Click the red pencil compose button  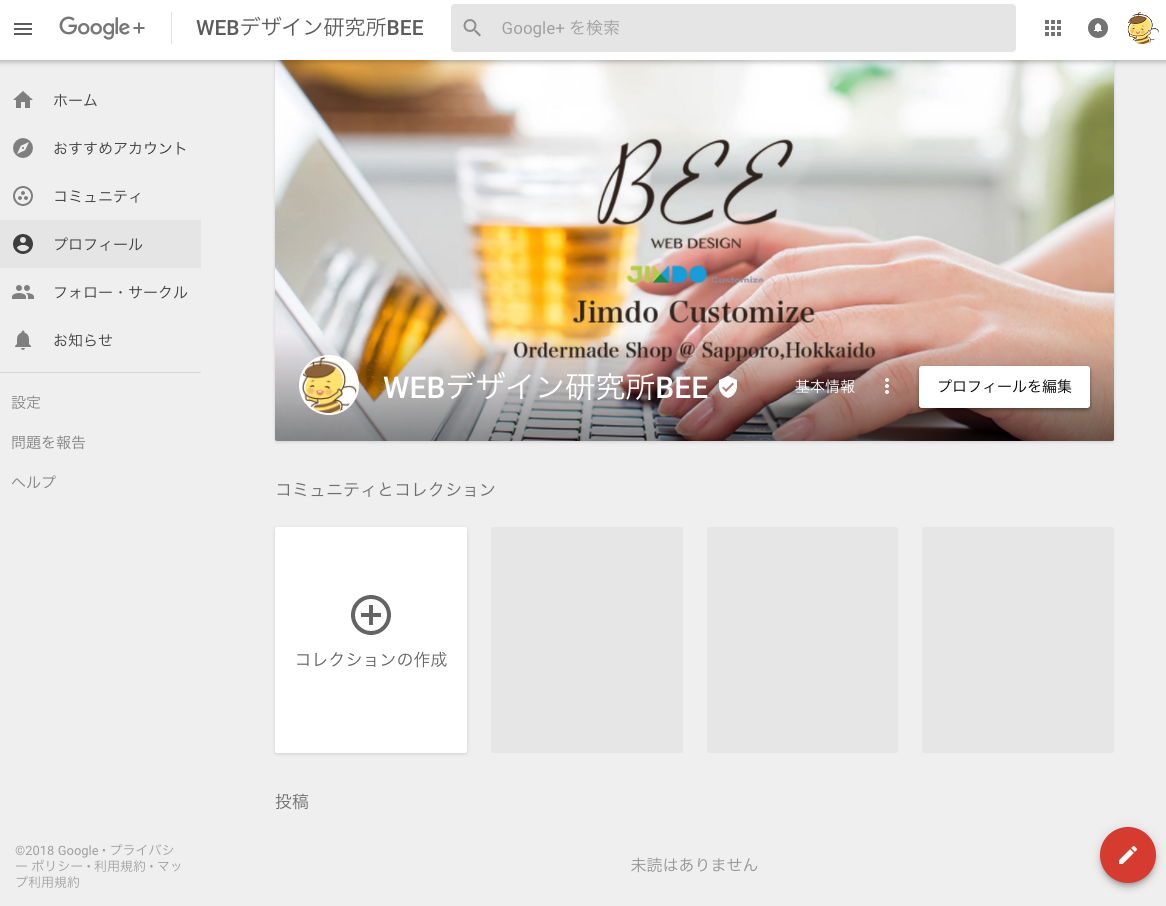click(1127, 855)
